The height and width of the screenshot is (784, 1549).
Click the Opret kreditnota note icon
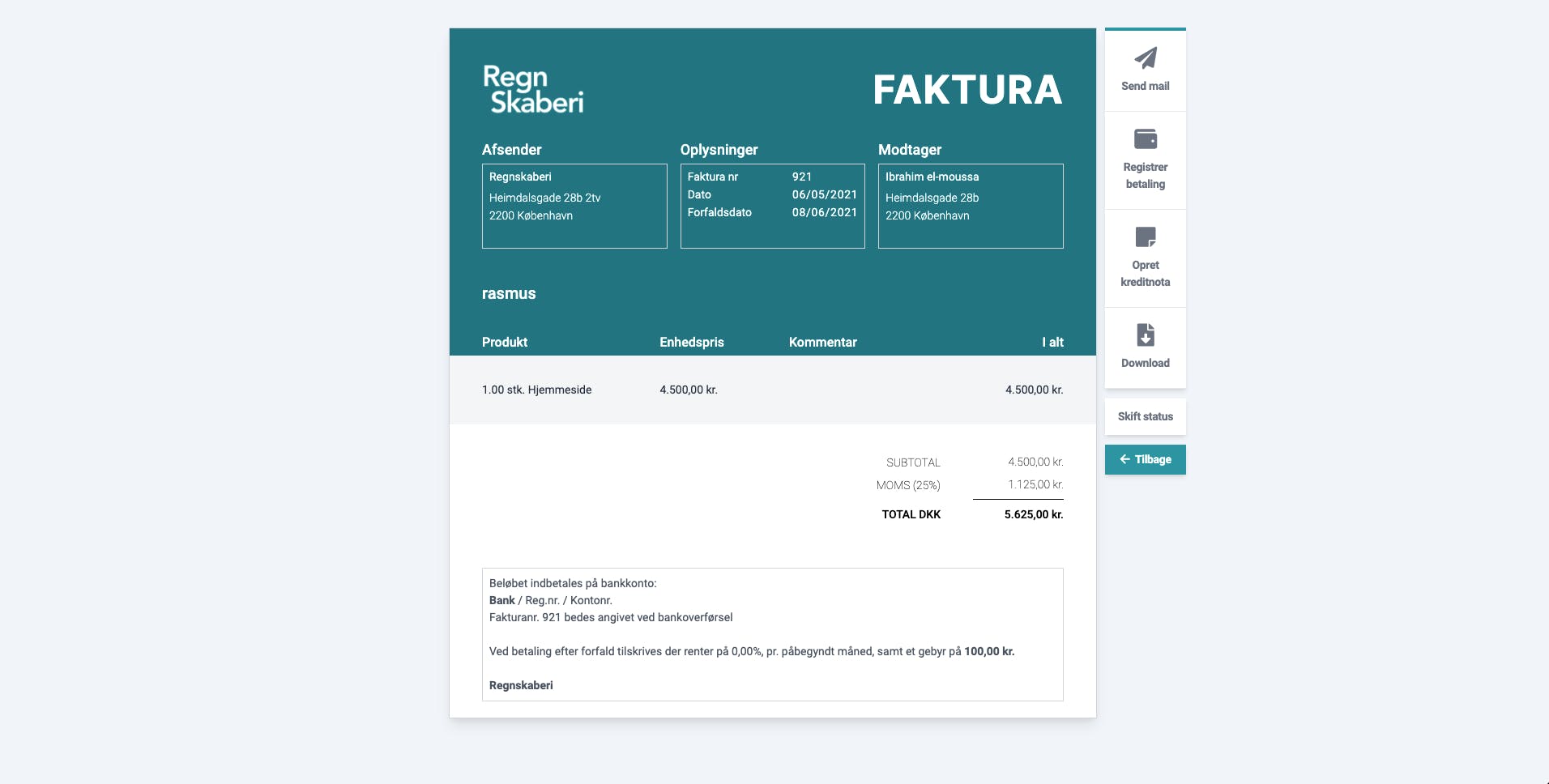coord(1145,237)
